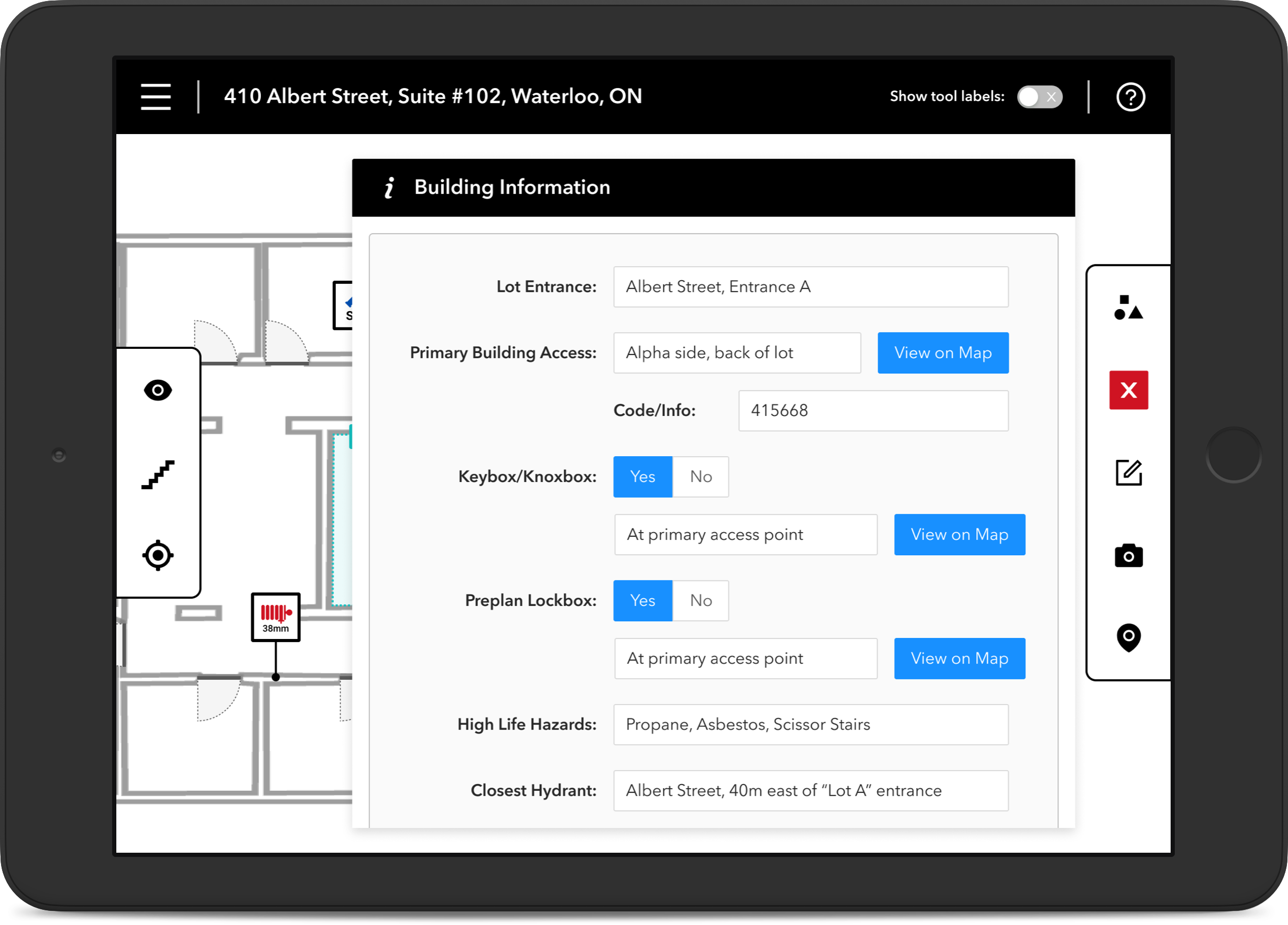Click the red X close tool

tap(1128, 390)
